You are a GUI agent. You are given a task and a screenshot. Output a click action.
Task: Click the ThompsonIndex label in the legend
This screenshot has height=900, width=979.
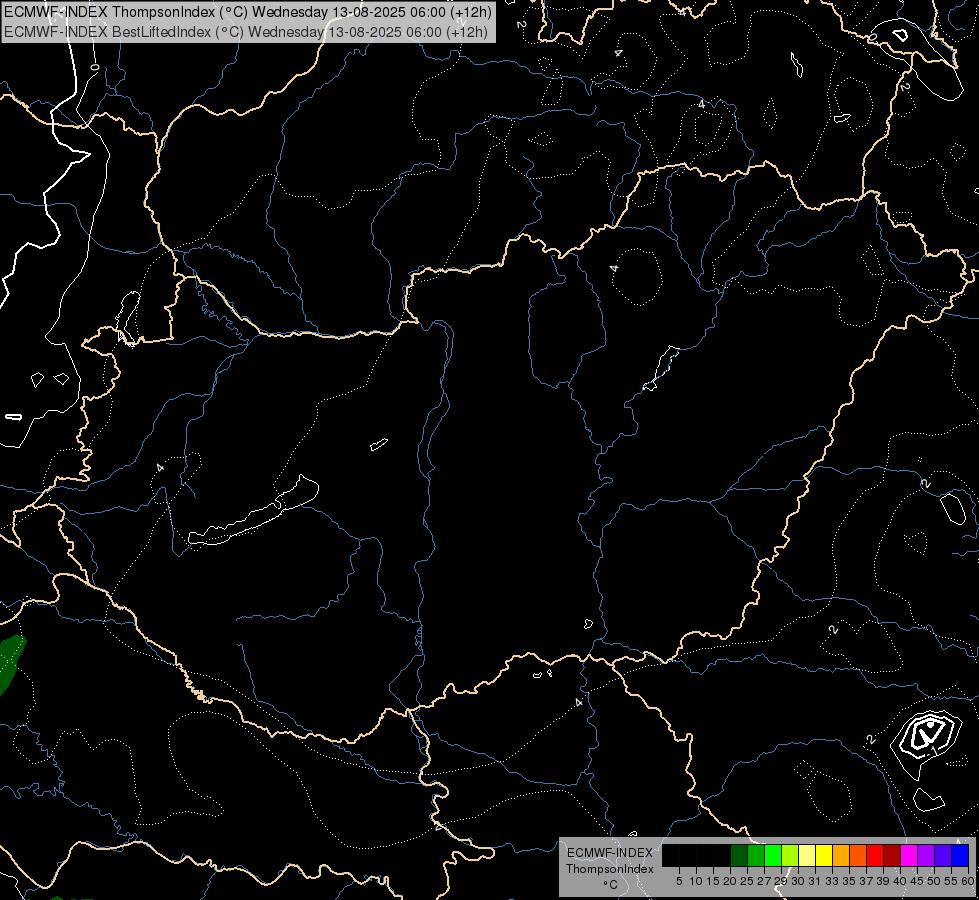click(609, 869)
